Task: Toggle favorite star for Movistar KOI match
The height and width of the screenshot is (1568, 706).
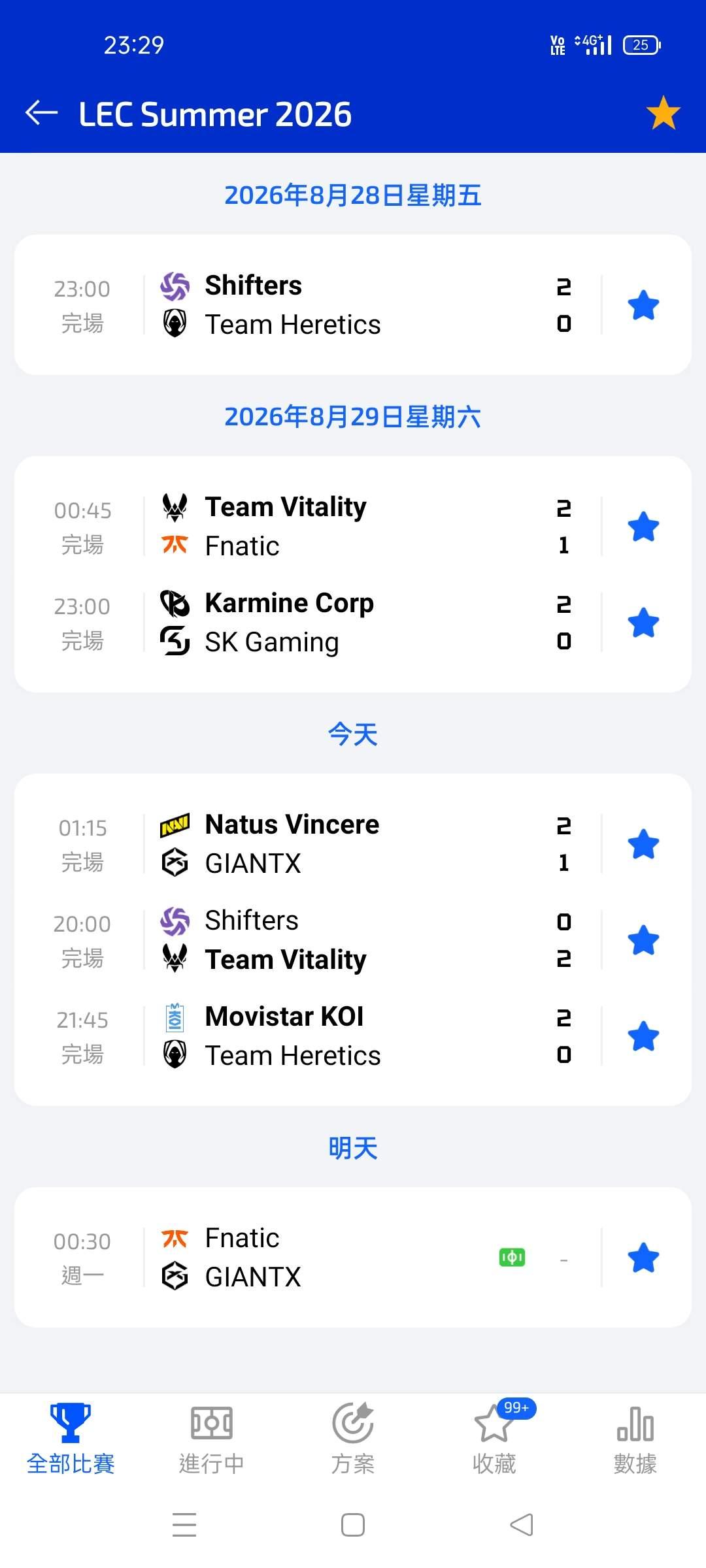Action: 643,1036
